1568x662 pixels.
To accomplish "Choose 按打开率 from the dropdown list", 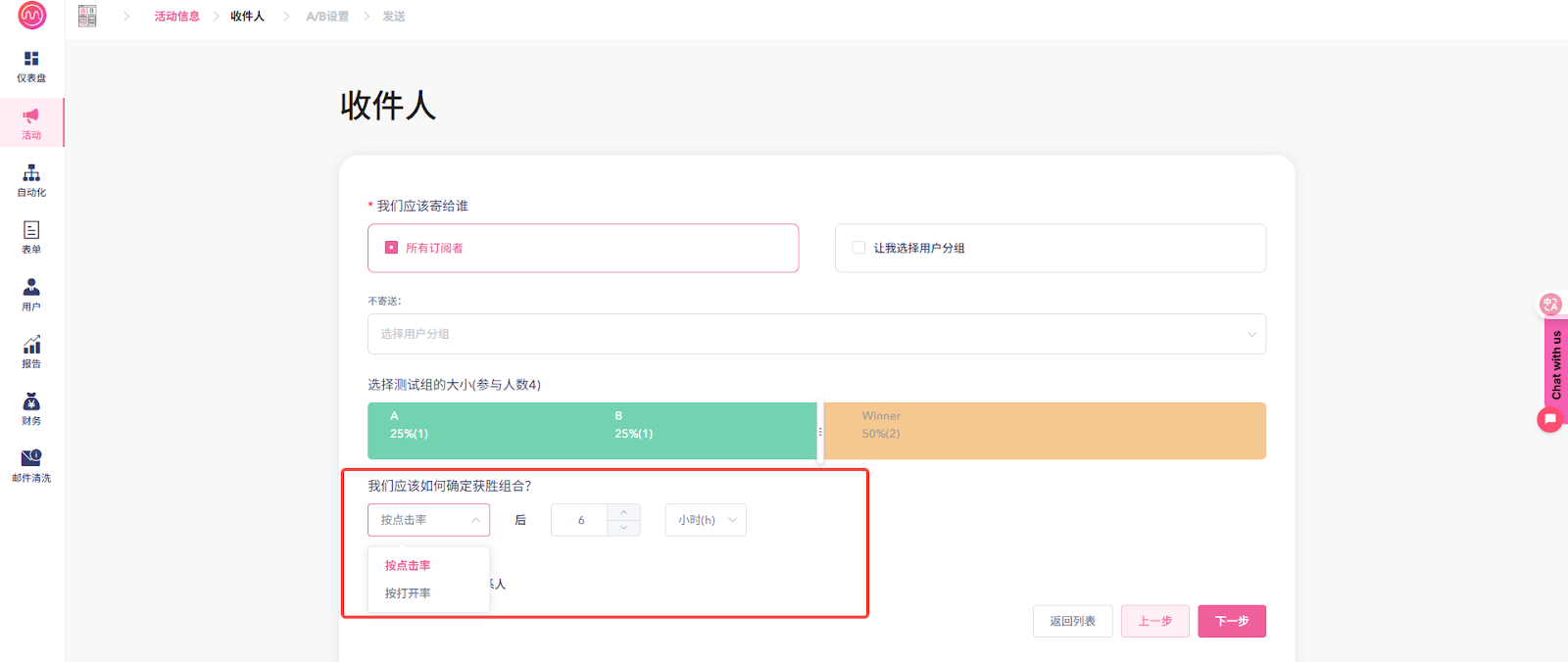I will point(408,593).
